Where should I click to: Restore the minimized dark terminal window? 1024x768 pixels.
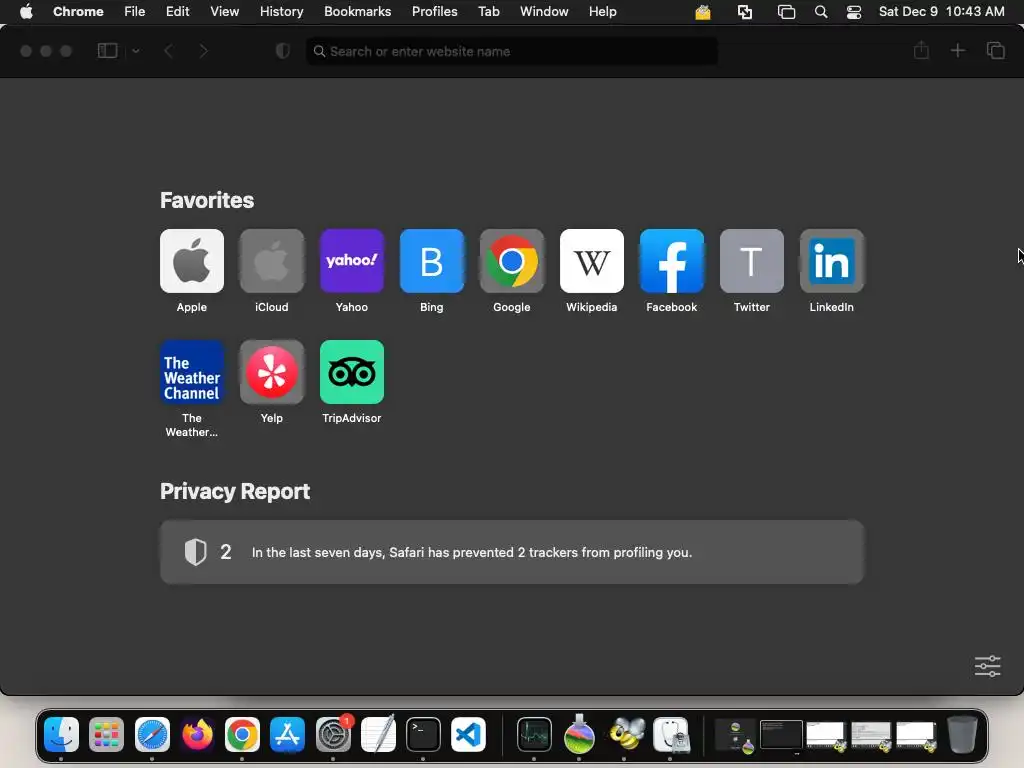click(x=781, y=735)
